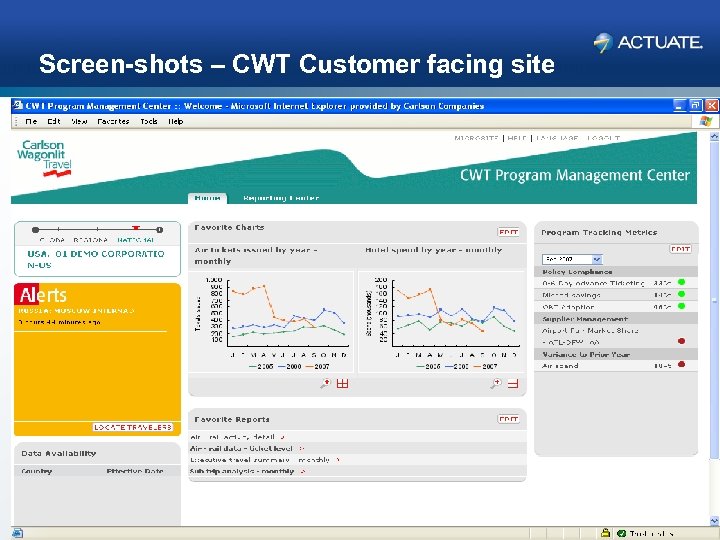Click the EDIT button in Program Tracking Metrics
Screen dimensions: 720x540
681,249
